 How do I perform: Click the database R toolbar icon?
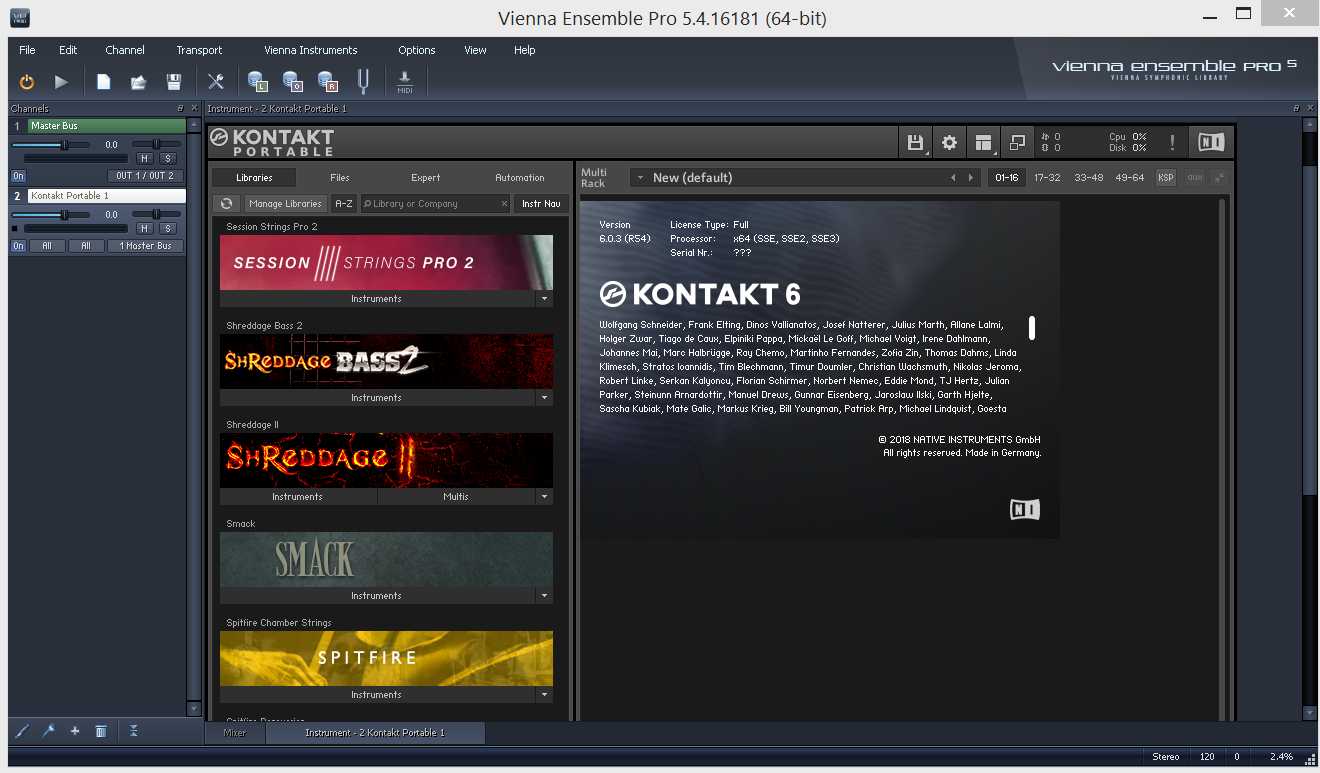point(327,82)
